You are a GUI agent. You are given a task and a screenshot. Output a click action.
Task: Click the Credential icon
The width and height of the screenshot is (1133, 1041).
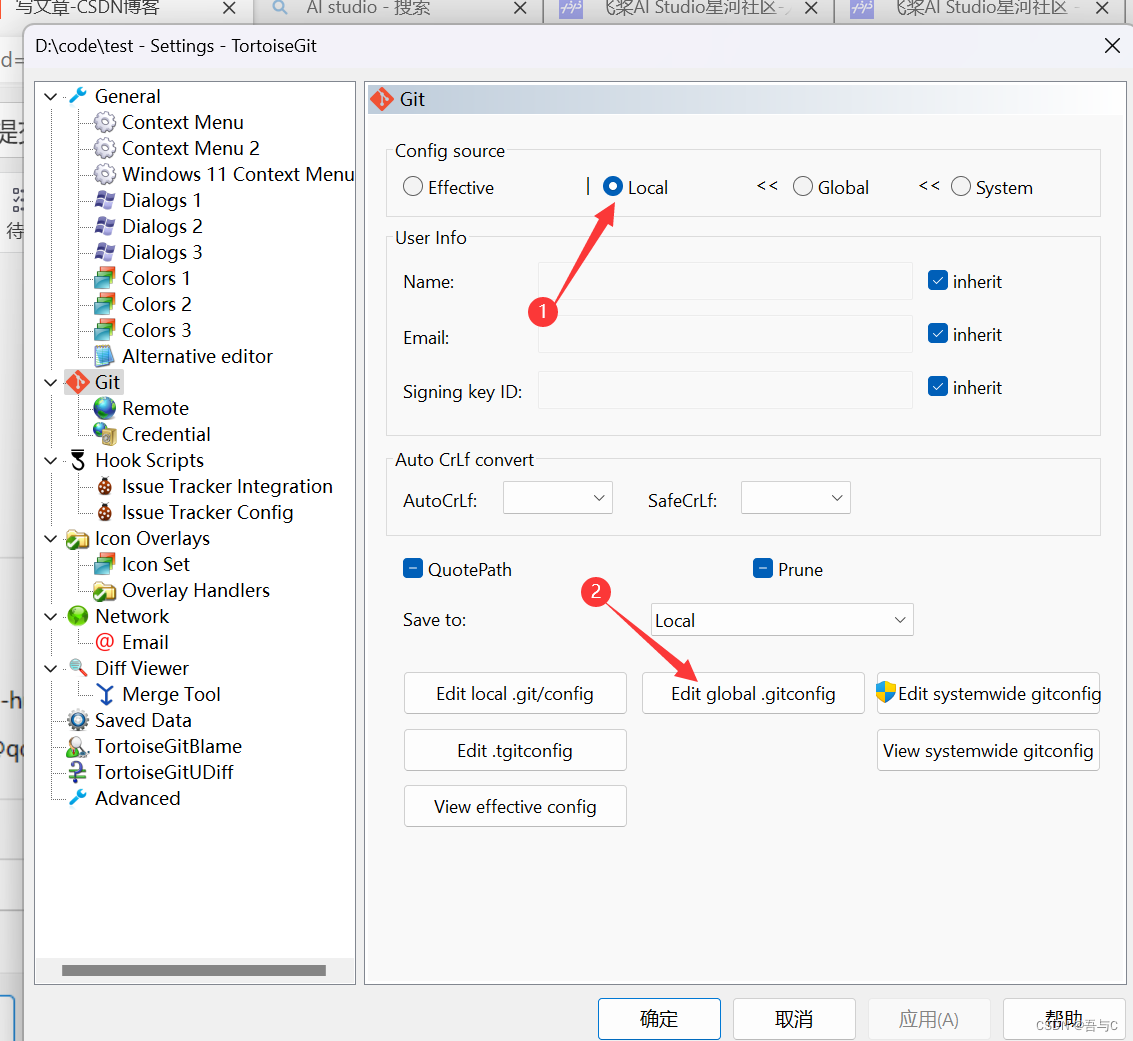[105, 434]
